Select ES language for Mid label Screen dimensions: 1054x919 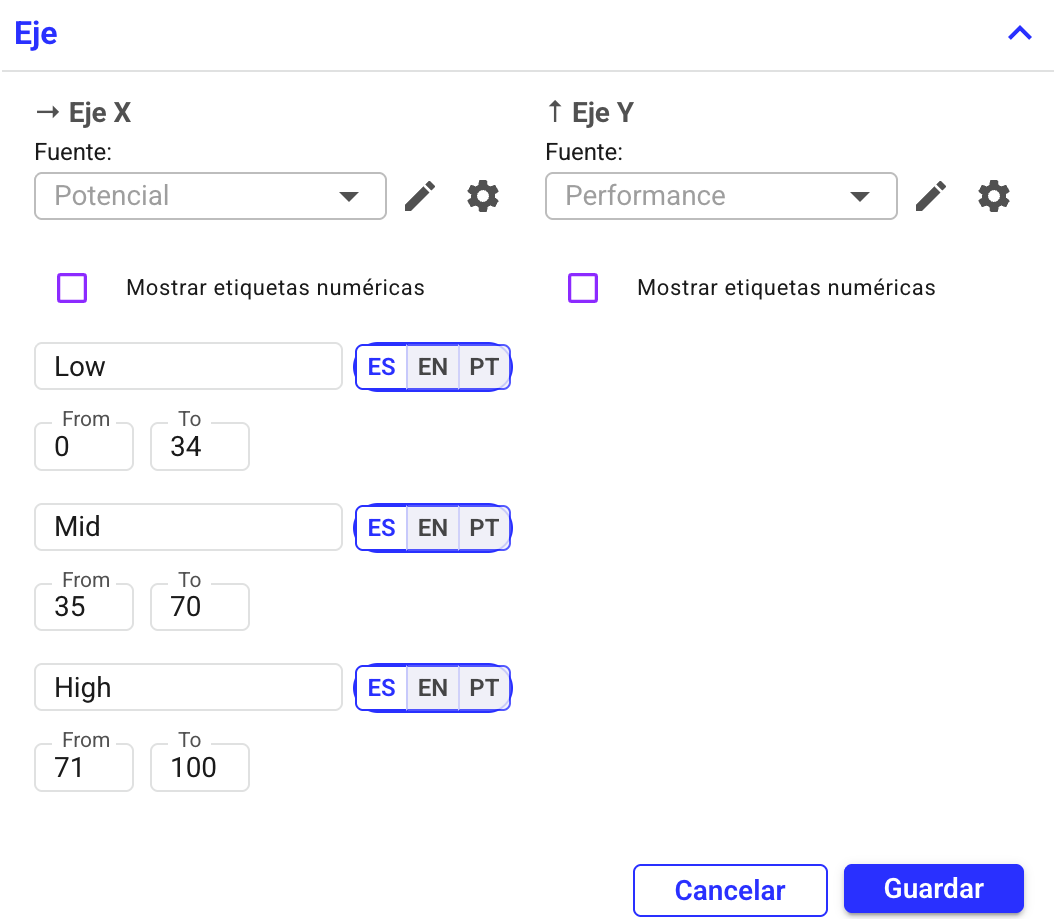[x=382, y=527]
